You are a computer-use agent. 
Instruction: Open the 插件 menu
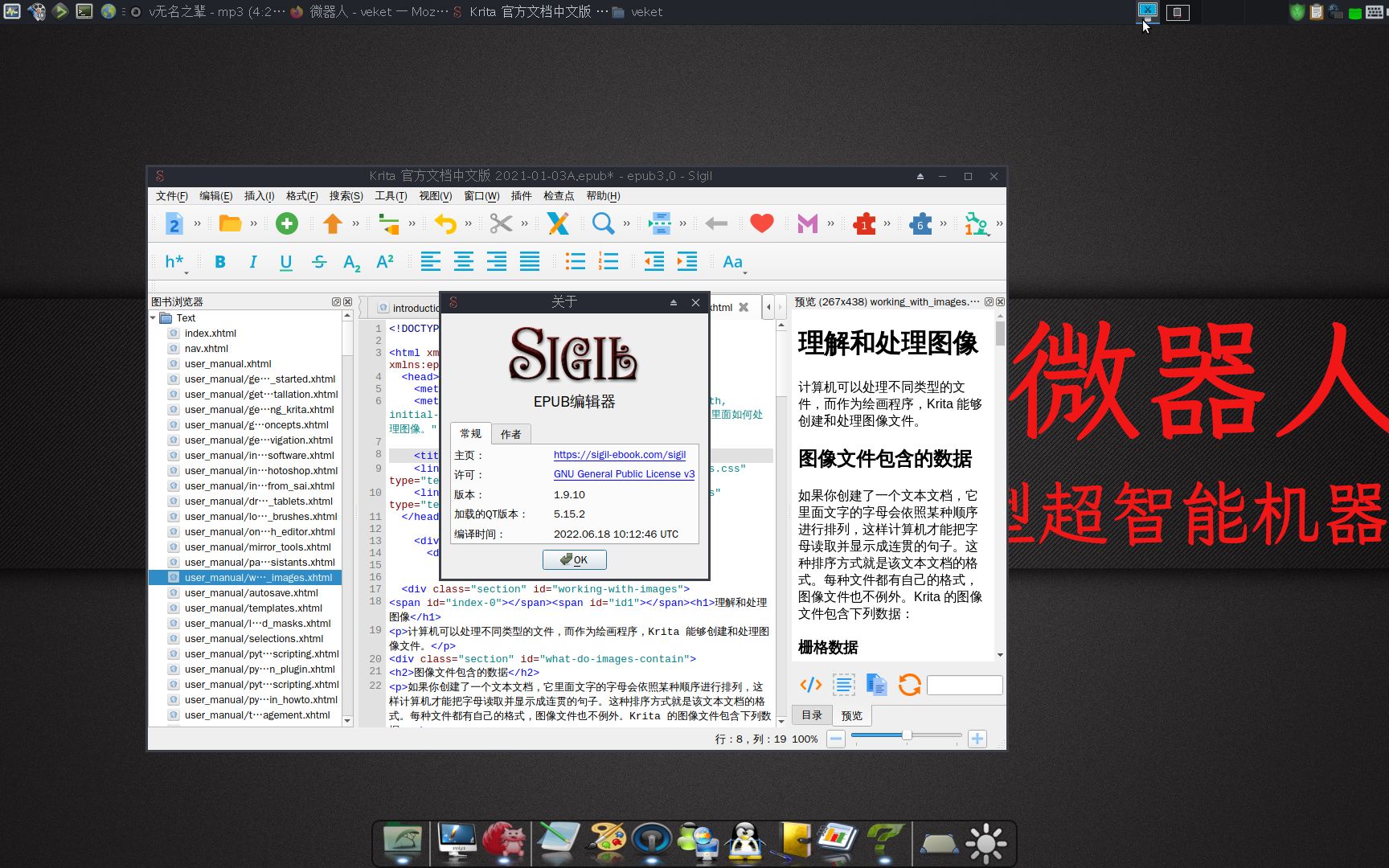521,196
